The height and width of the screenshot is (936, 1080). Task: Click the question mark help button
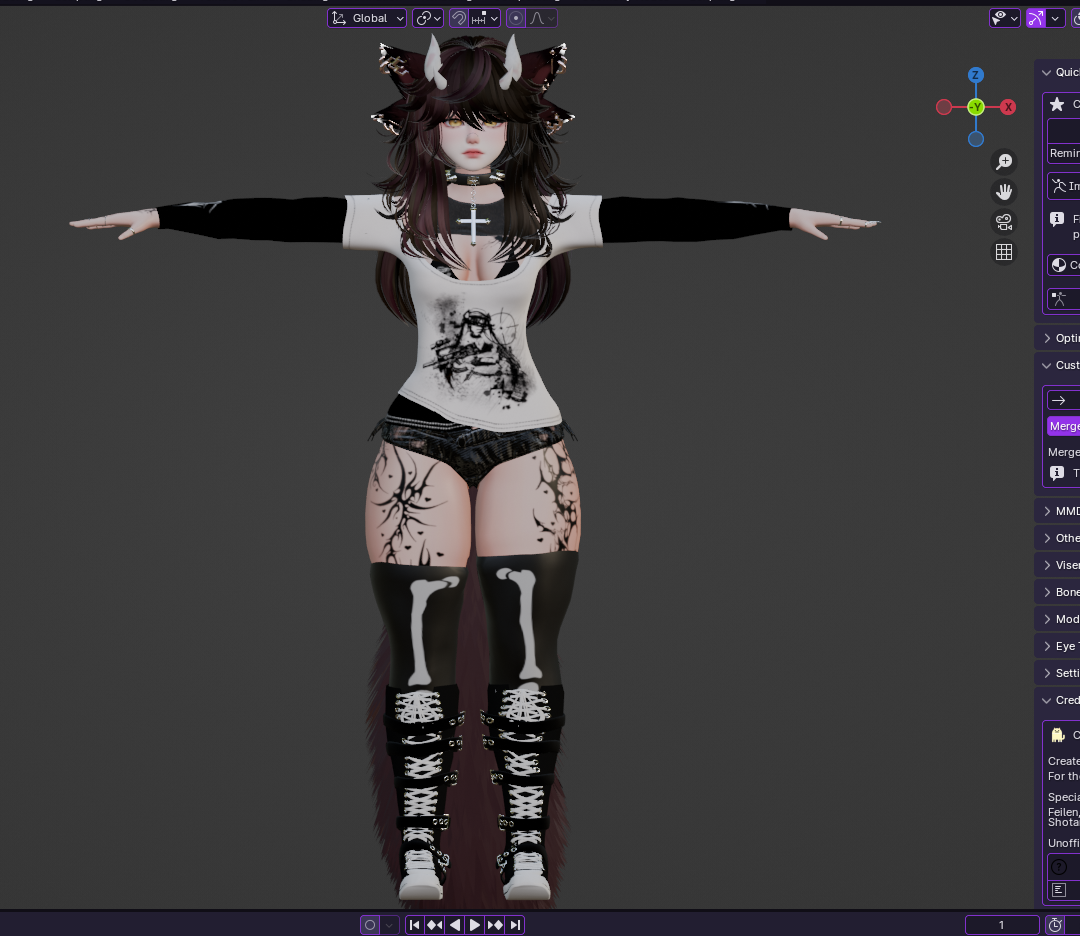pos(1063,866)
